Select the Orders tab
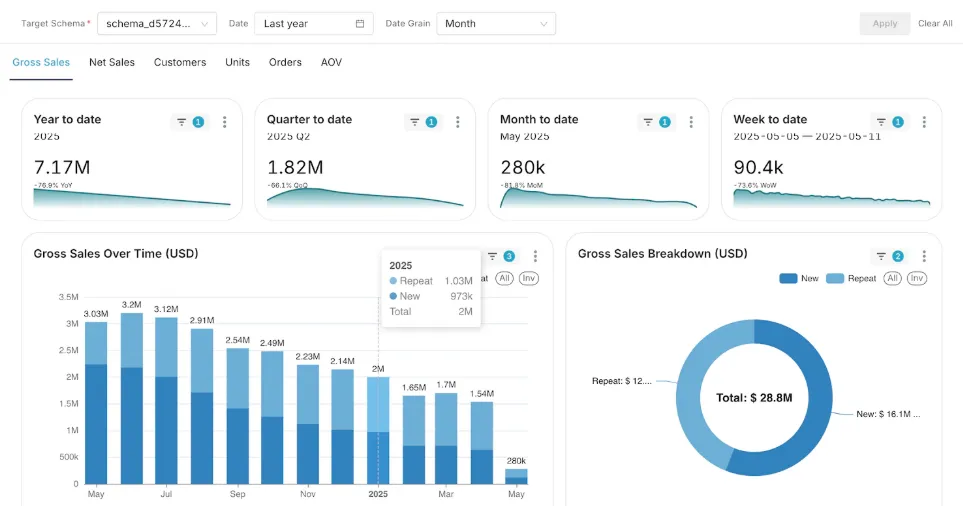 click(x=285, y=62)
